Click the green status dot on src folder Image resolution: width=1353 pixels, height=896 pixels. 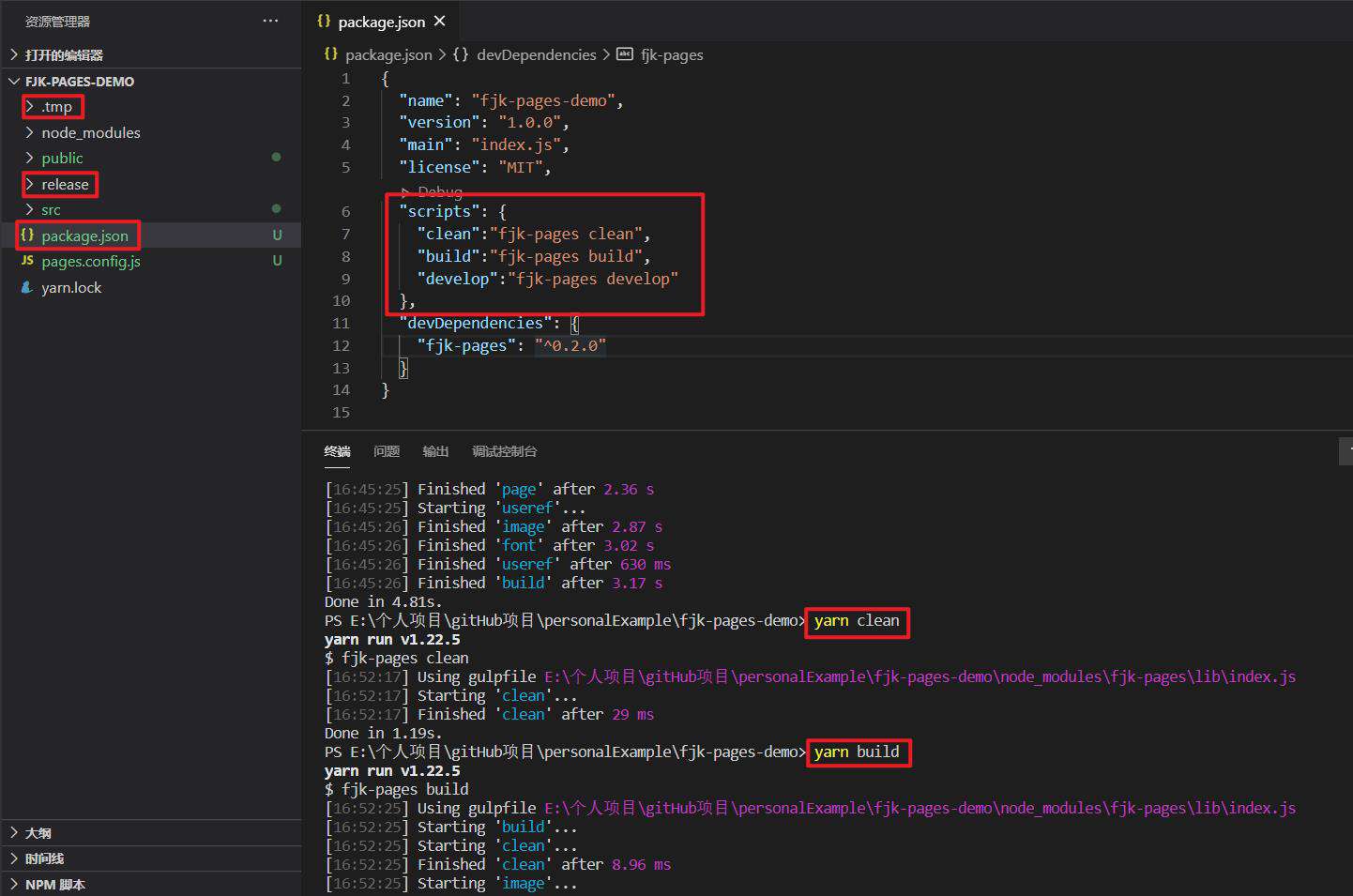[x=276, y=208]
